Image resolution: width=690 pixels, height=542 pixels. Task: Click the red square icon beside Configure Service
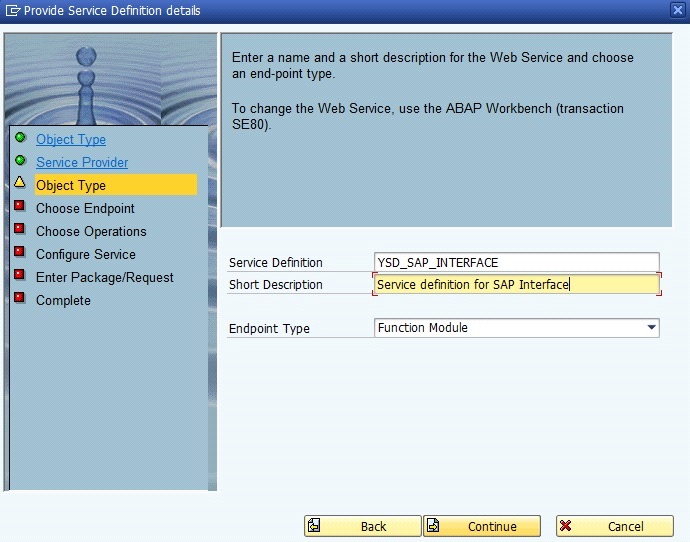point(20,253)
